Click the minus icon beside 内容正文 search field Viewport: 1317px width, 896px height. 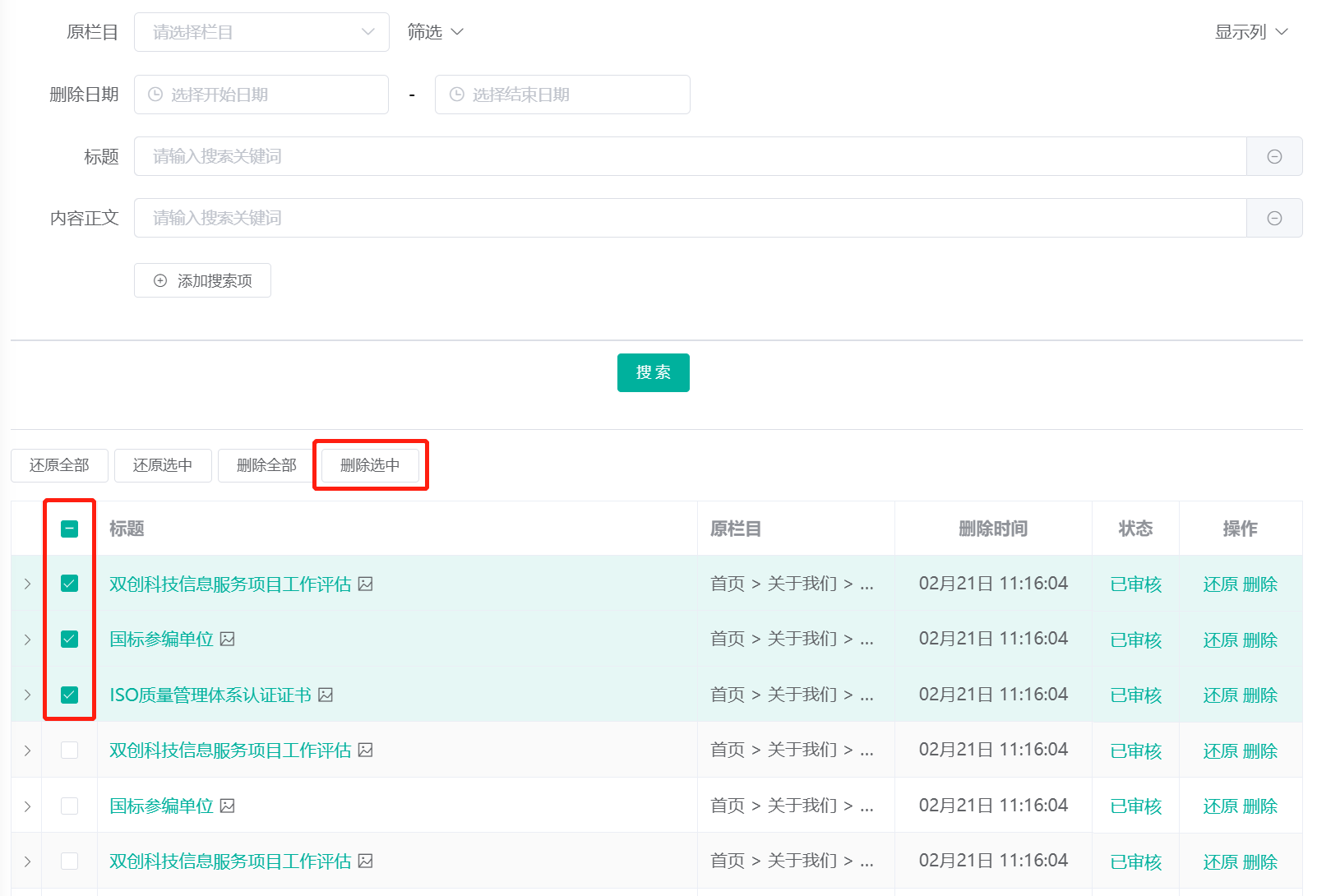1274,218
